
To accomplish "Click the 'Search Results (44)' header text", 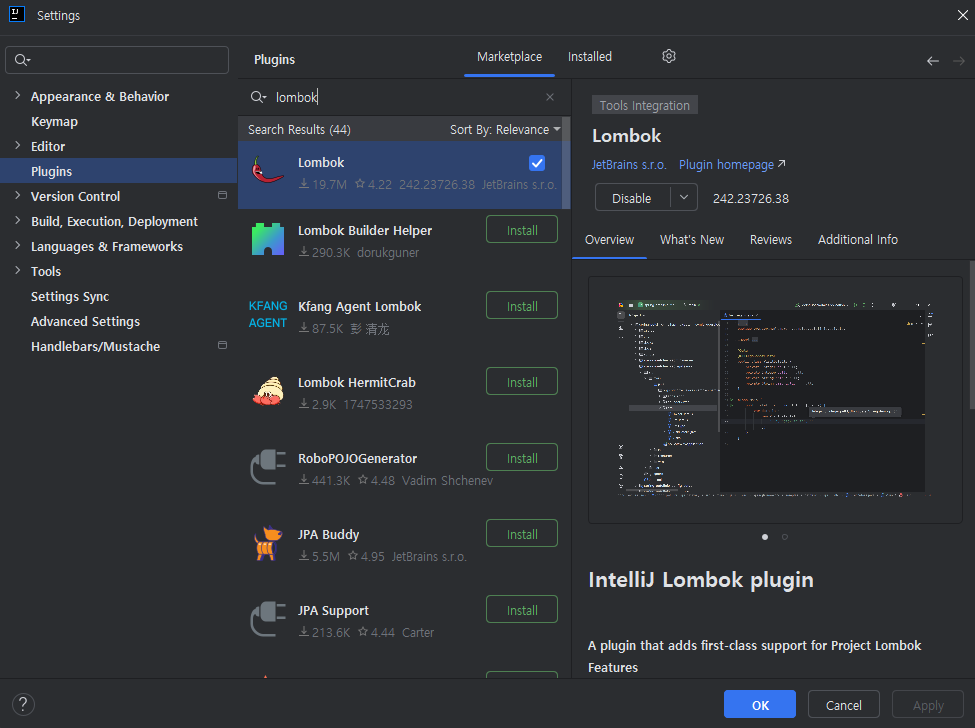I will 299,129.
